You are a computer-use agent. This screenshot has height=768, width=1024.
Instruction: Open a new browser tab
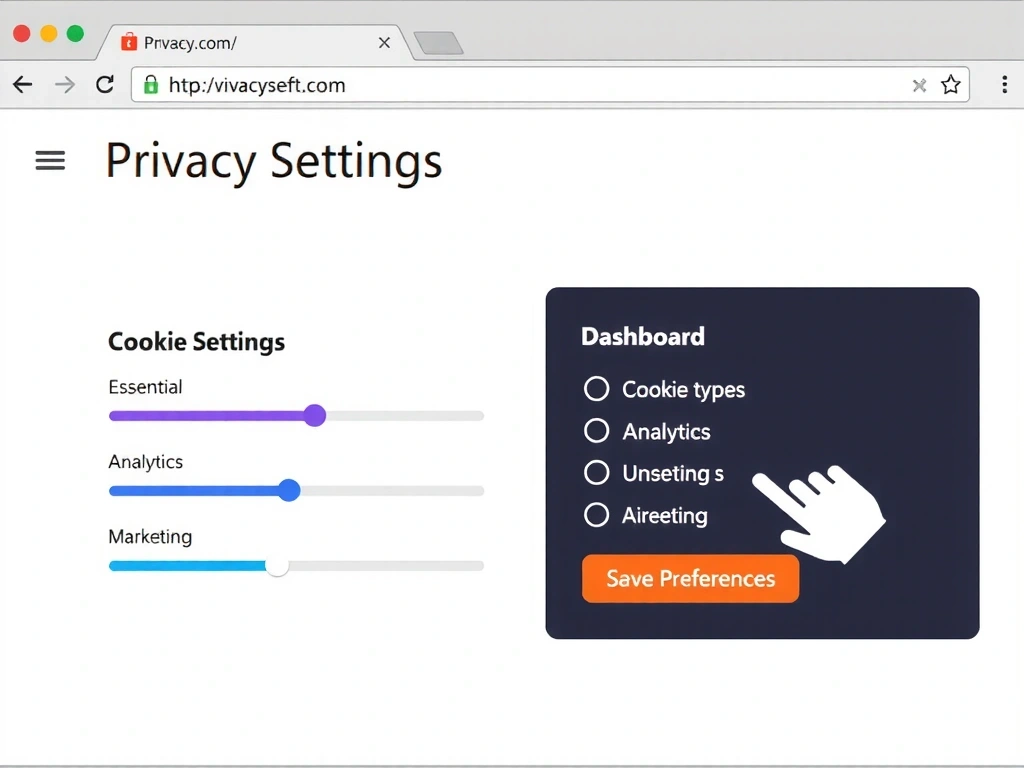pyautogui.click(x=438, y=43)
